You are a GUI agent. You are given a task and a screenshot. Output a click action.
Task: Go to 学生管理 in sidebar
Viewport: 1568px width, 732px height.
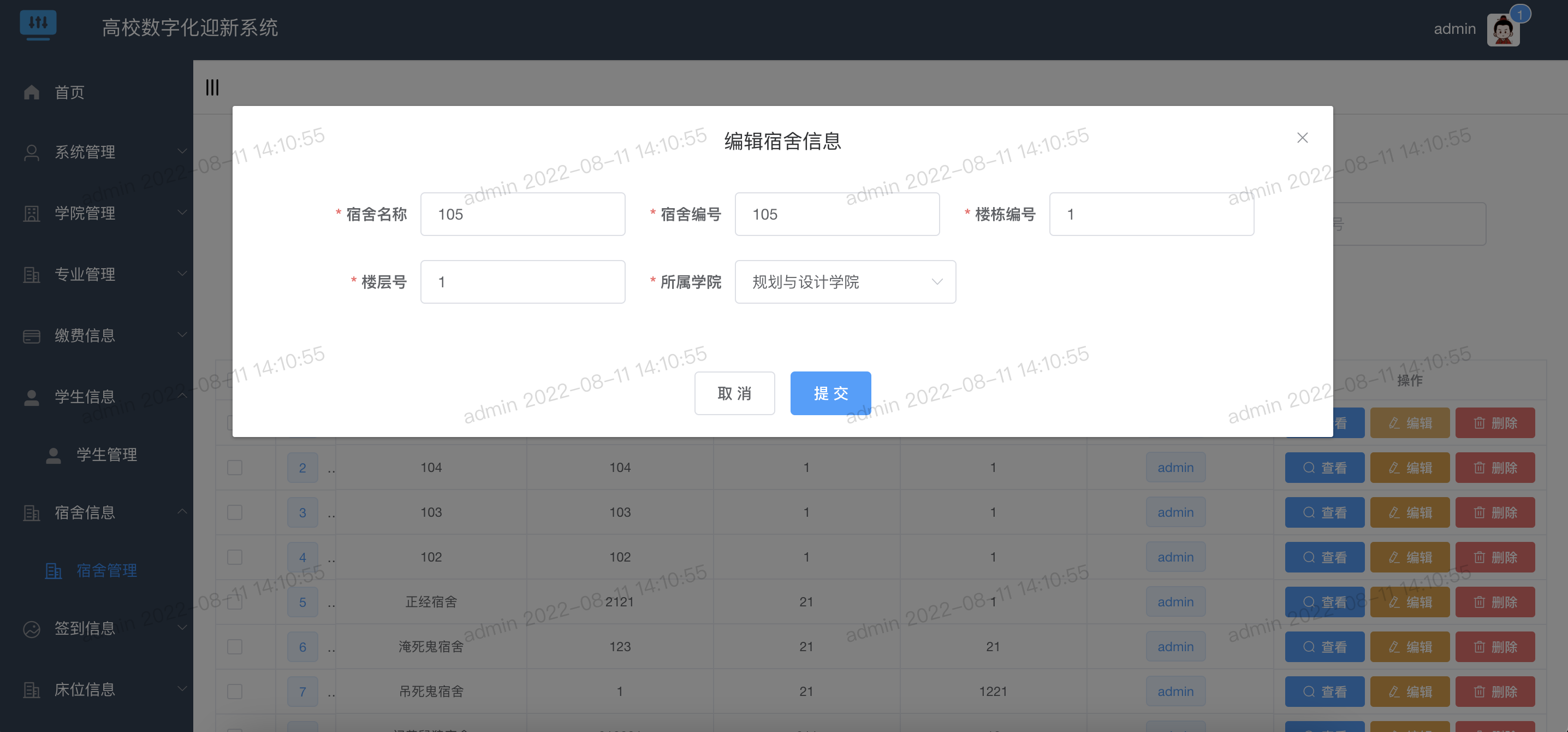tap(106, 455)
